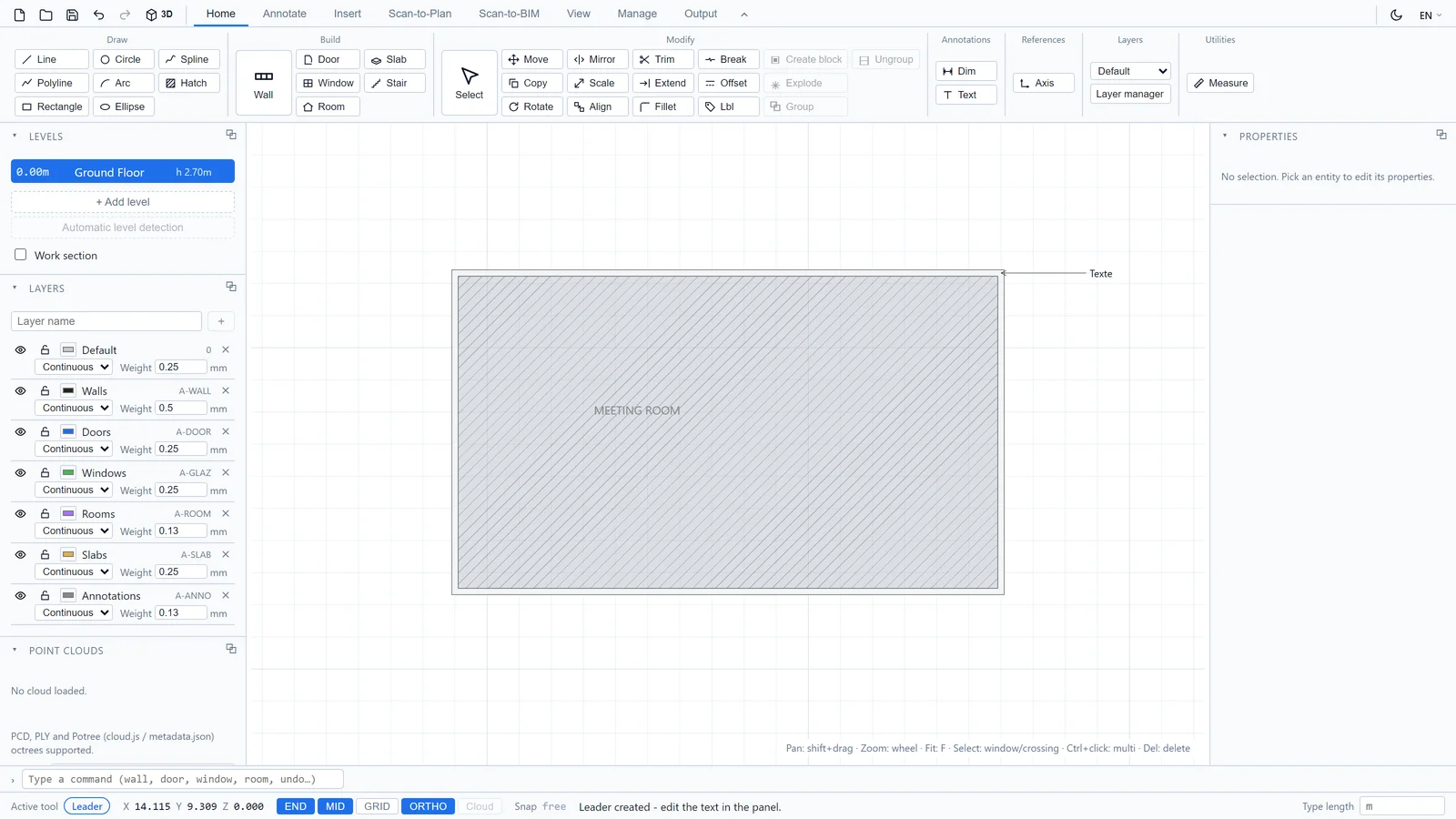This screenshot has height=819, width=1456.
Task: Add a Dim annotation
Action: (x=966, y=71)
